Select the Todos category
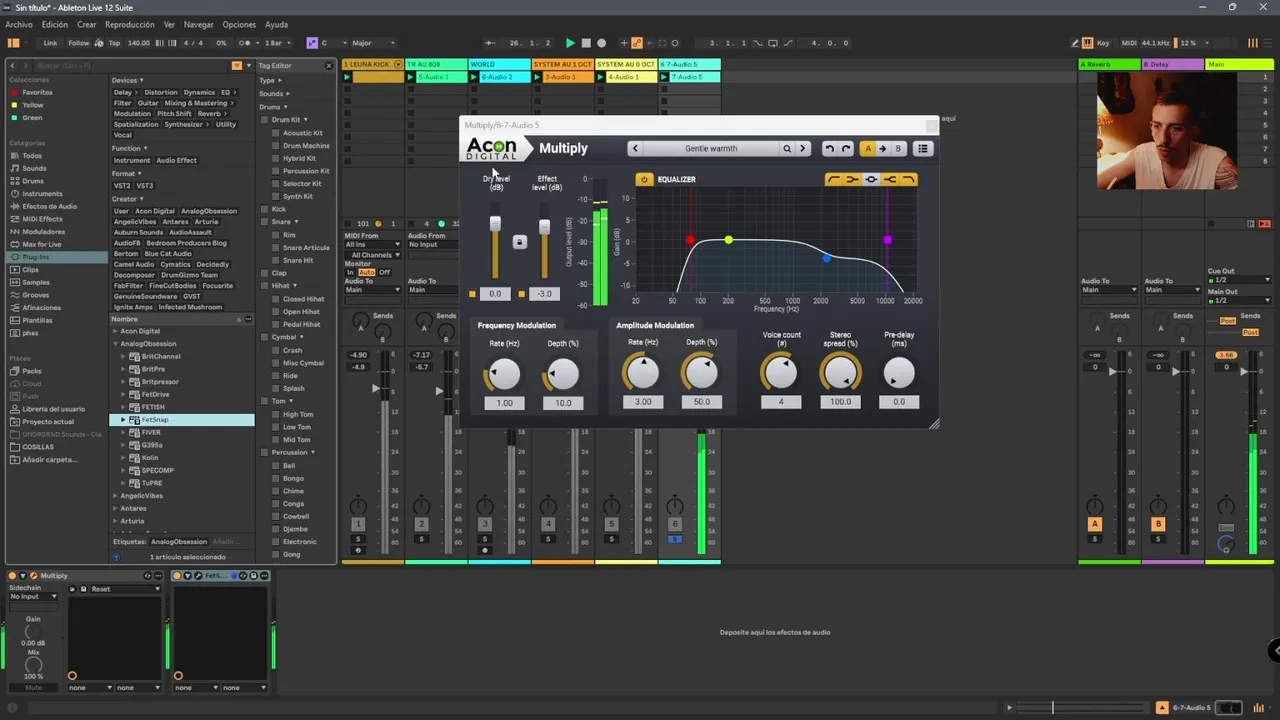This screenshot has width=1280, height=720. click(32, 156)
